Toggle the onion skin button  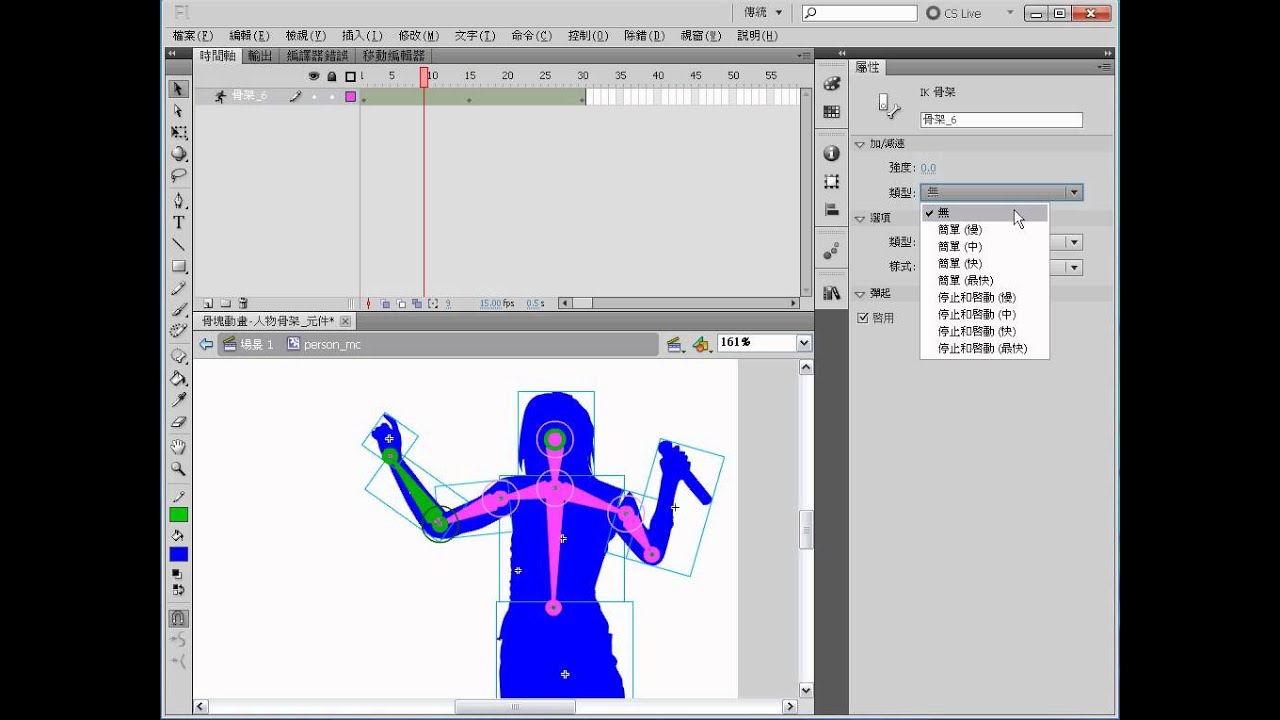tap(385, 303)
